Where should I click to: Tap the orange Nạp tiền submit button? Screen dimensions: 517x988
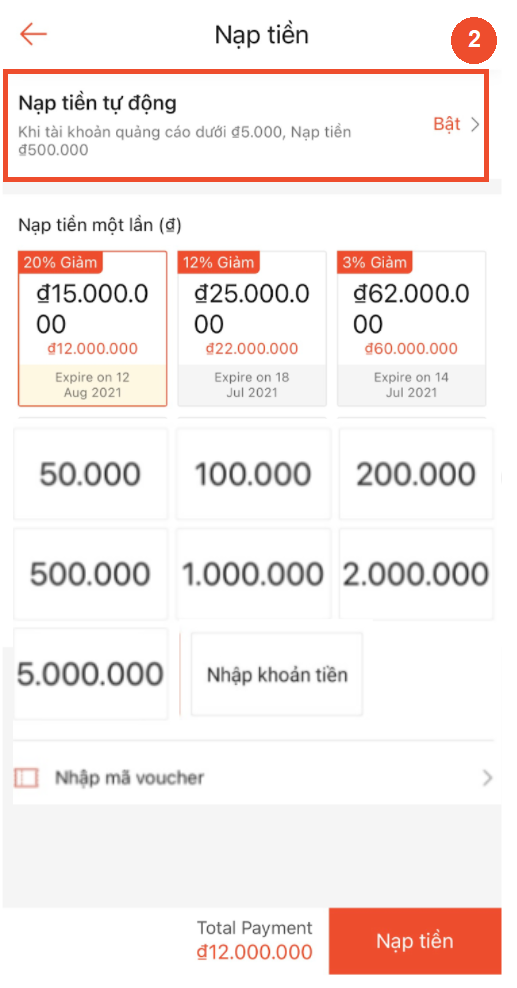(x=415, y=941)
